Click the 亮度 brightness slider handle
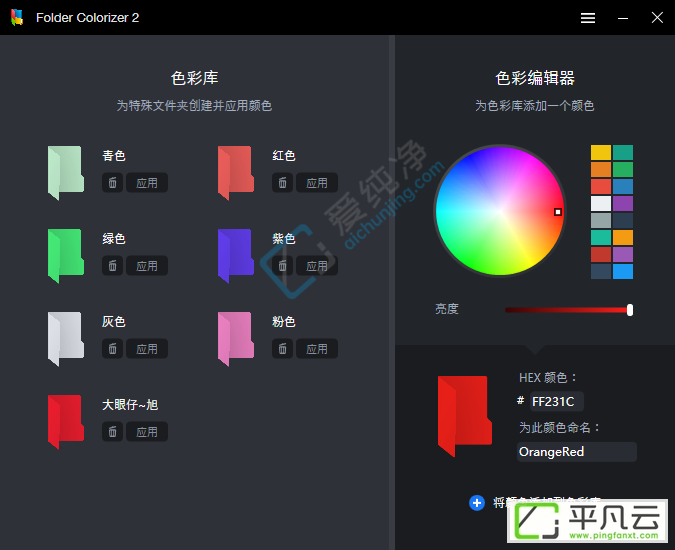Viewport: 675px width, 550px height. pos(630,310)
